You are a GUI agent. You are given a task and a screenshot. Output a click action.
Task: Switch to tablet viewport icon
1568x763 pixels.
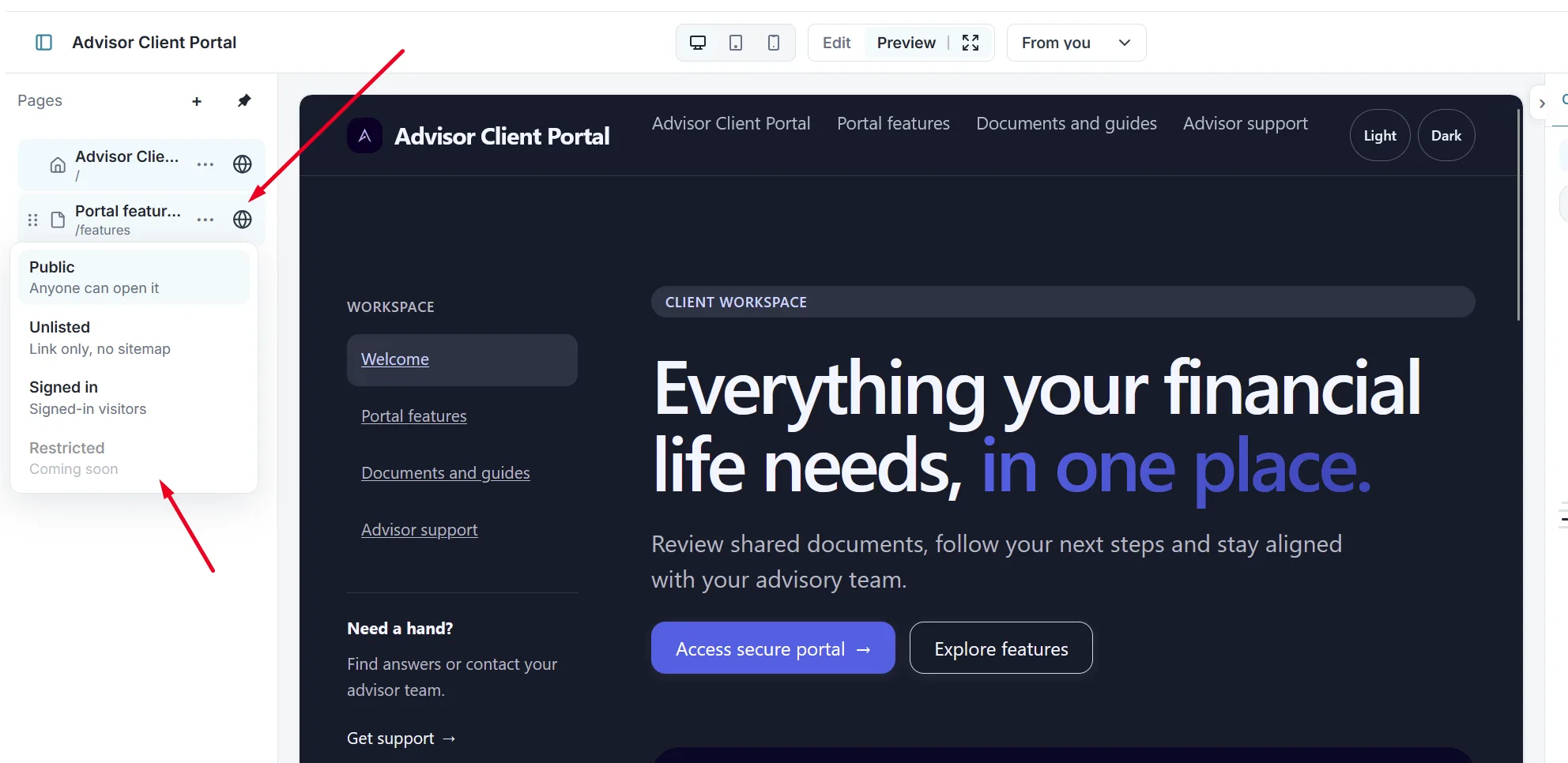point(736,43)
